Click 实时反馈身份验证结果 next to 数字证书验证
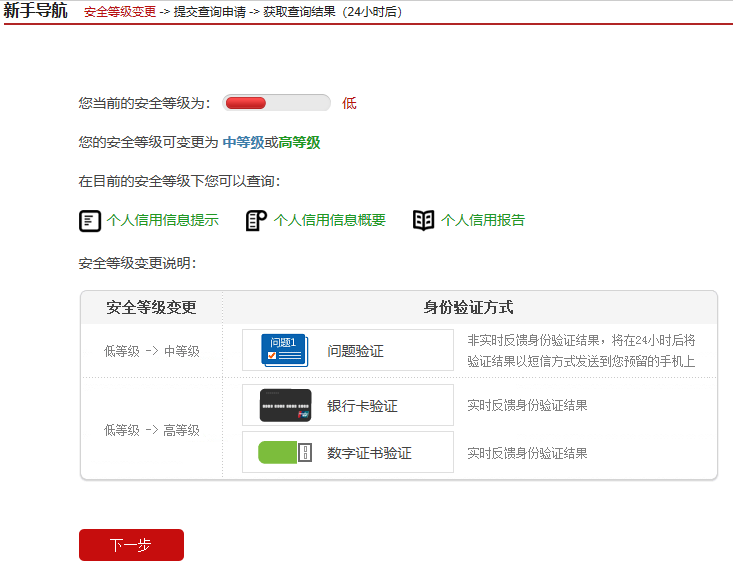733x577 pixels. (527, 453)
